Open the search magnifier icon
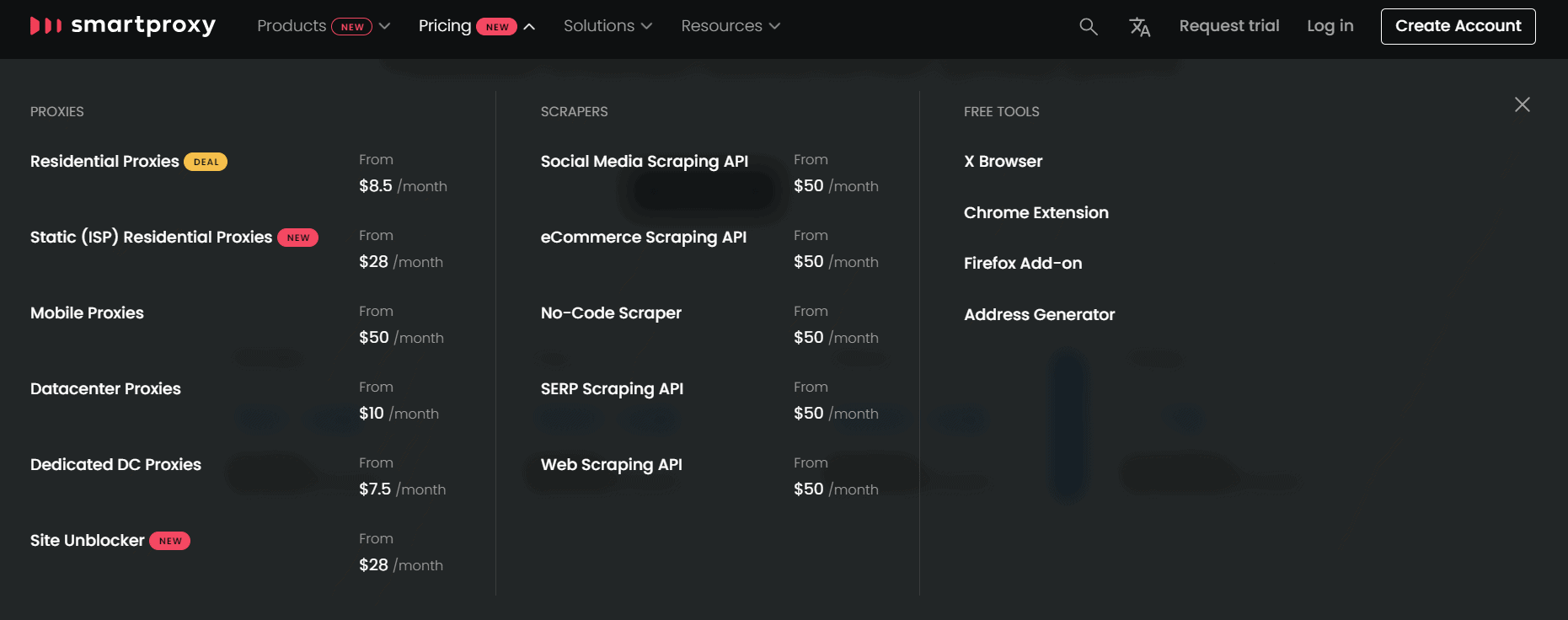This screenshot has height=620, width=1568. [x=1089, y=27]
